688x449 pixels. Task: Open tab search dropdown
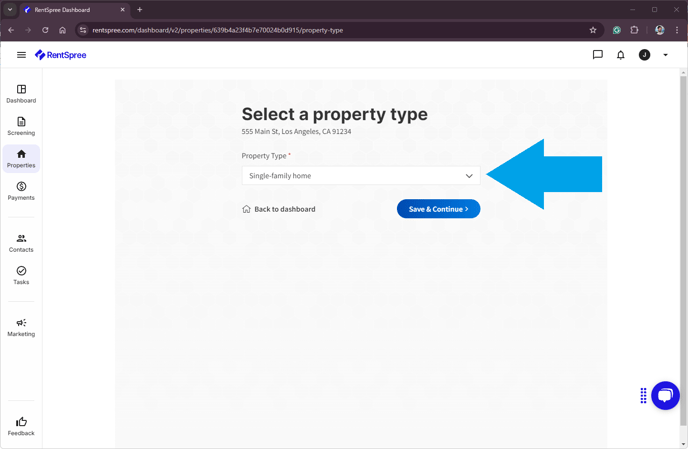[10, 10]
